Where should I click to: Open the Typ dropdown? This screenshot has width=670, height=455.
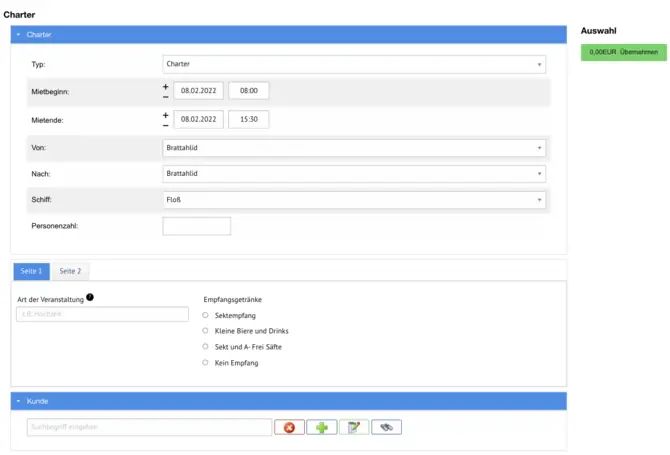(x=354, y=64)
